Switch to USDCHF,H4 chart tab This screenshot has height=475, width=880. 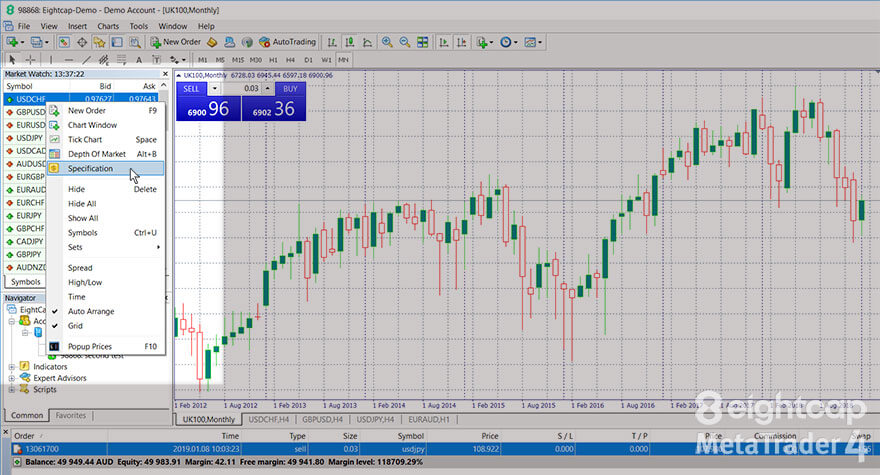[268, 419]
